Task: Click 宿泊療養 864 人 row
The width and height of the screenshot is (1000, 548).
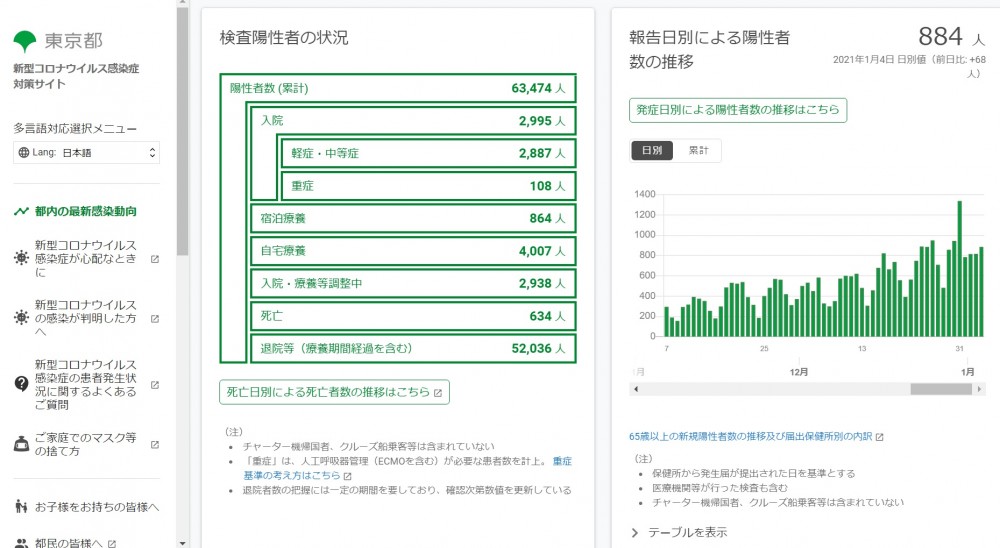Action: pyautogui.click(x=413, y=218)
